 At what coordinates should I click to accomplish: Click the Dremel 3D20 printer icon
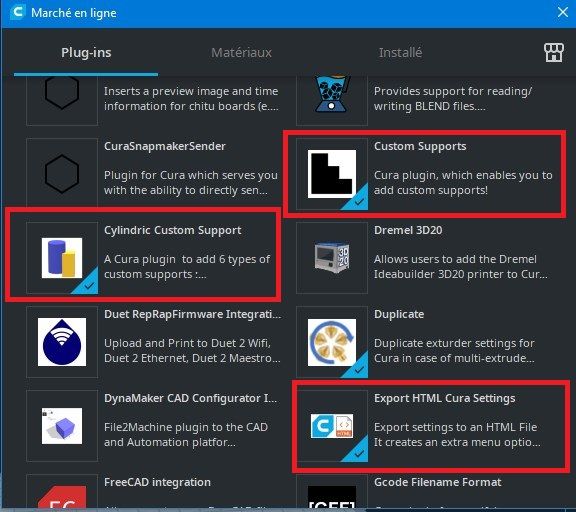[x=332, y=257]
